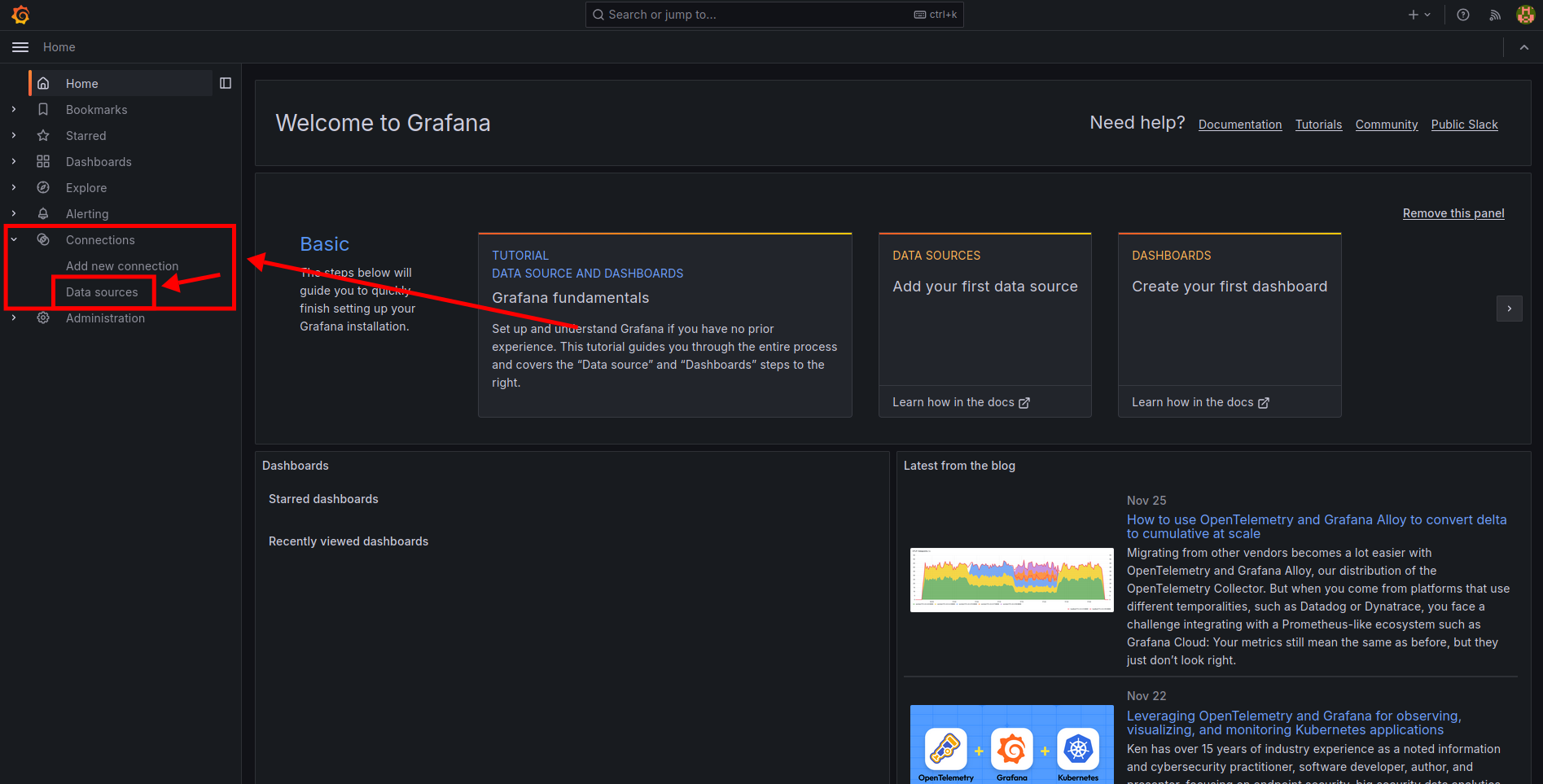Click the Home breadcrumb in the header
This screenshot has width=1543, height=784.
coord(59,47)
